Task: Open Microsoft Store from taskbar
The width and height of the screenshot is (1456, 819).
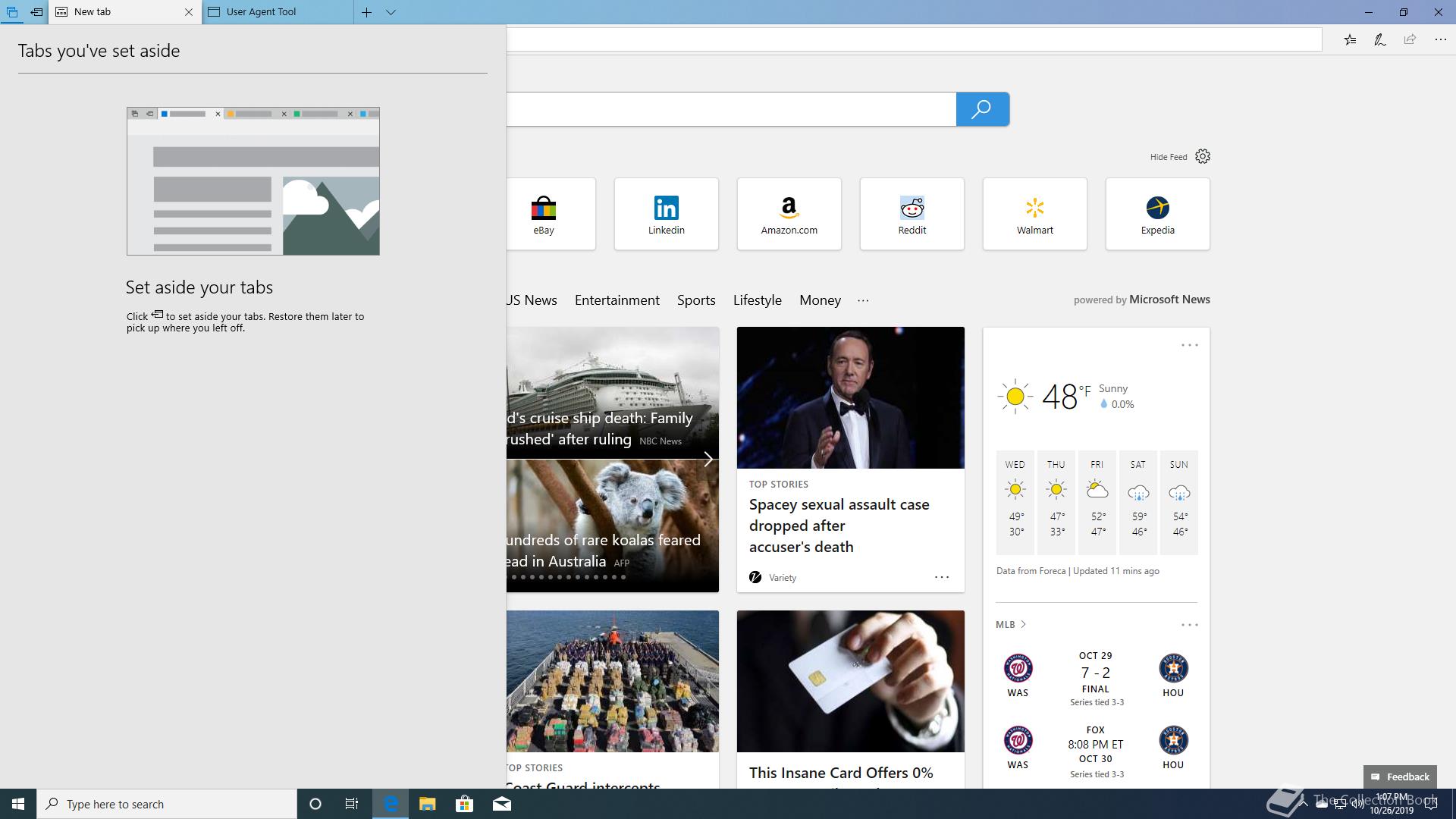Action: 464,804
